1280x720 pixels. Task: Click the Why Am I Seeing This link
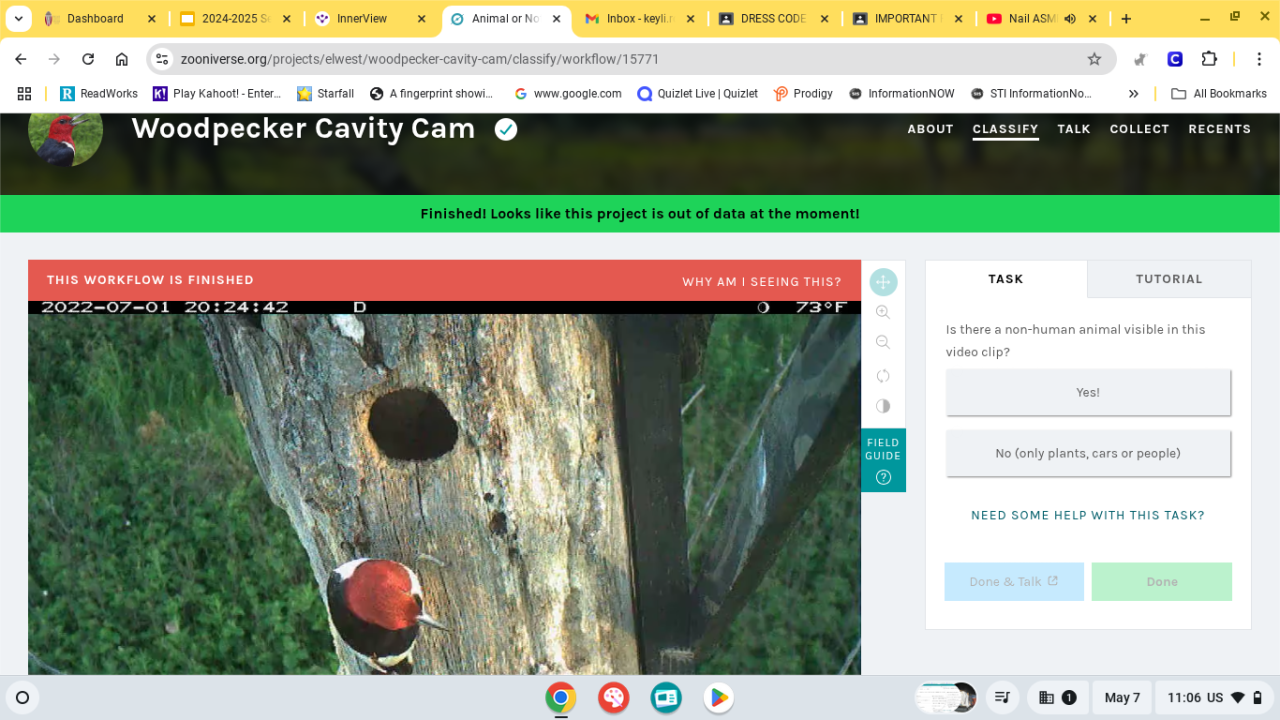coord(762,282)
